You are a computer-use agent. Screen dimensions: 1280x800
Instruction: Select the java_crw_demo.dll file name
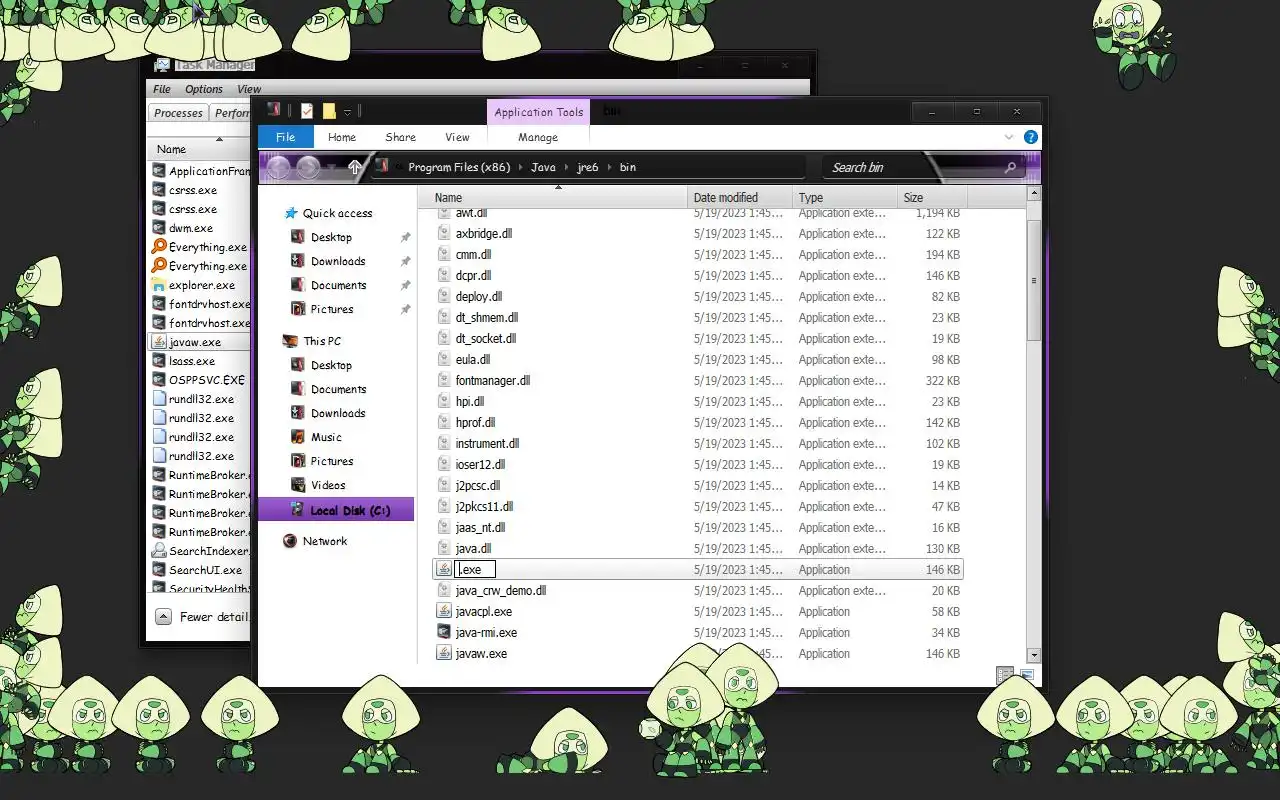pos(501,590)
